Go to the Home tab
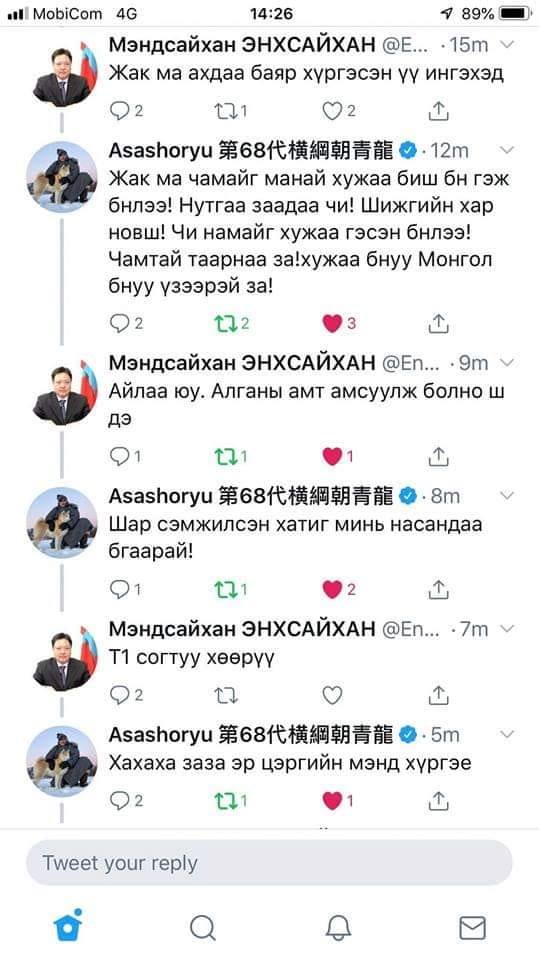This screenshot has height=960, width=539. click(67, 925)
